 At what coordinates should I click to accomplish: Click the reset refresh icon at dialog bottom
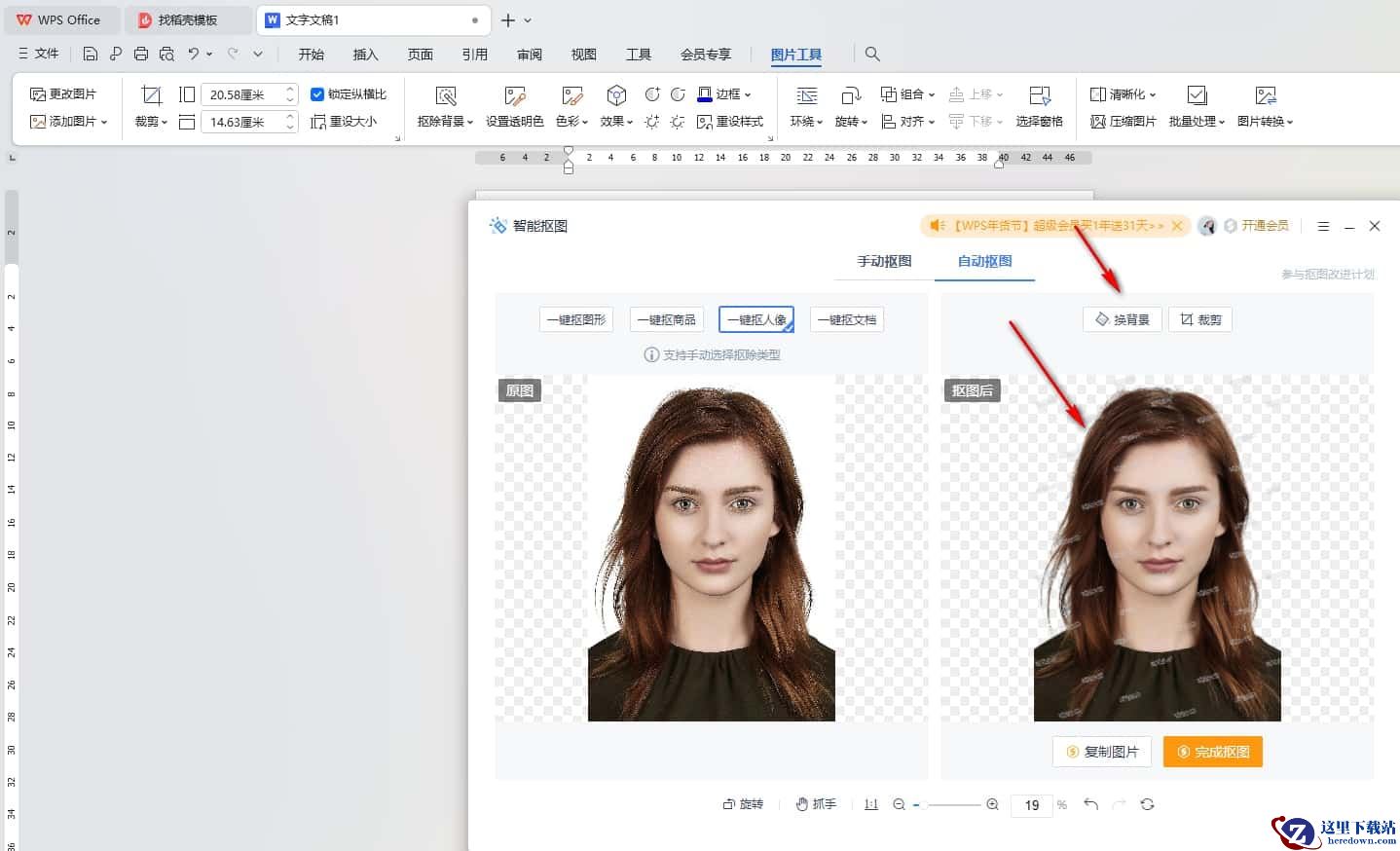1147,804
